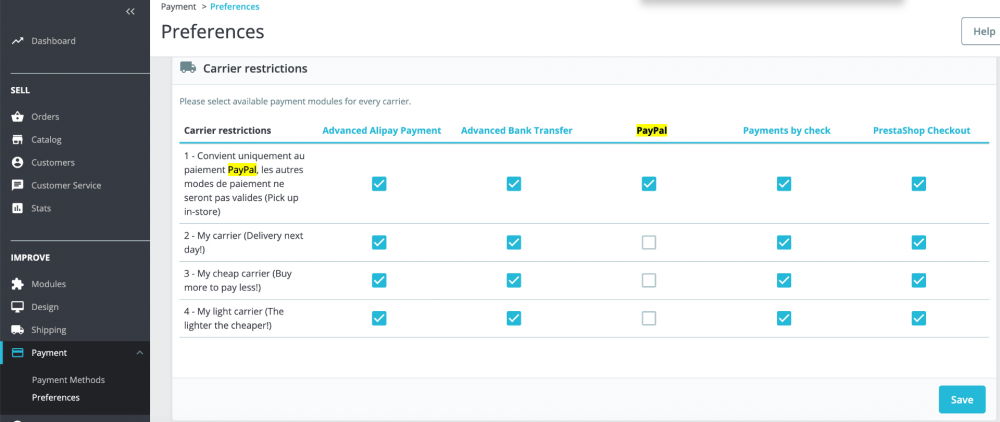Save the carrier restrictions
This screenshot has width=1000, height=422.
click(961, 399)
